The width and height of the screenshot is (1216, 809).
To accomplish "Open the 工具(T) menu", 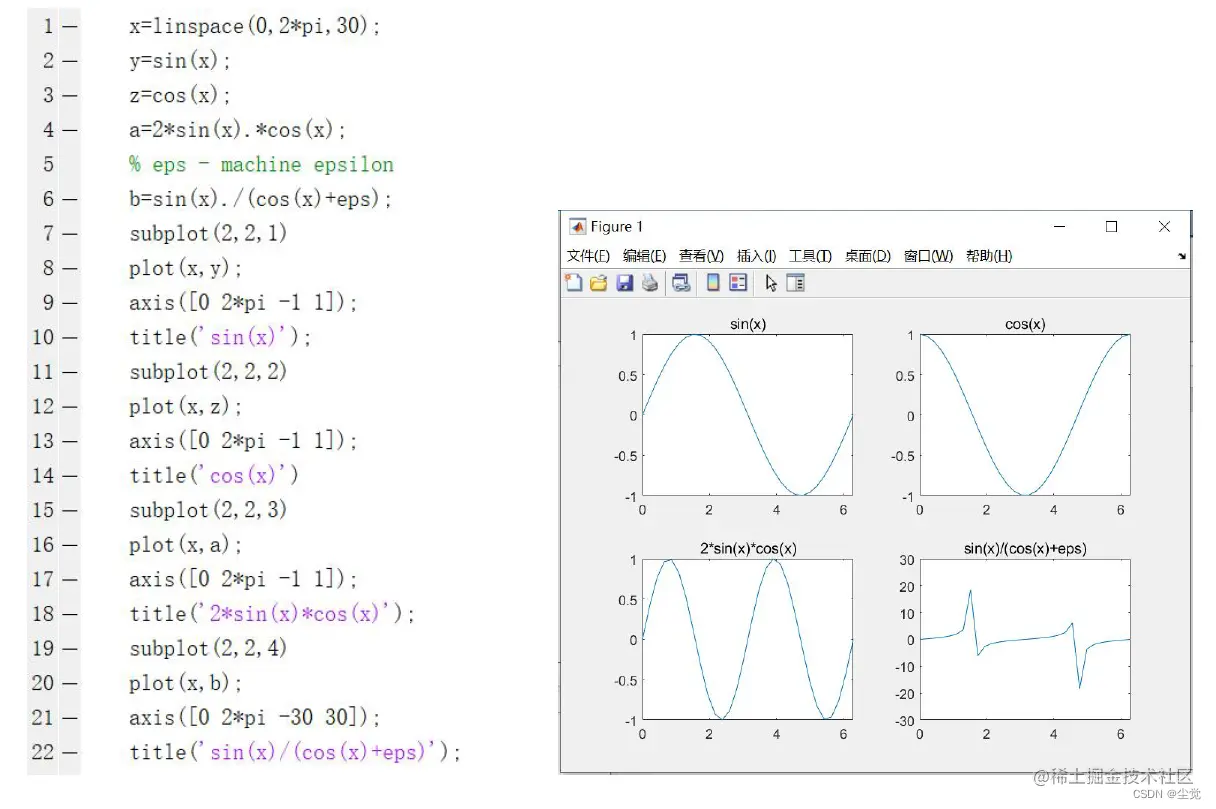I will 810,256.
